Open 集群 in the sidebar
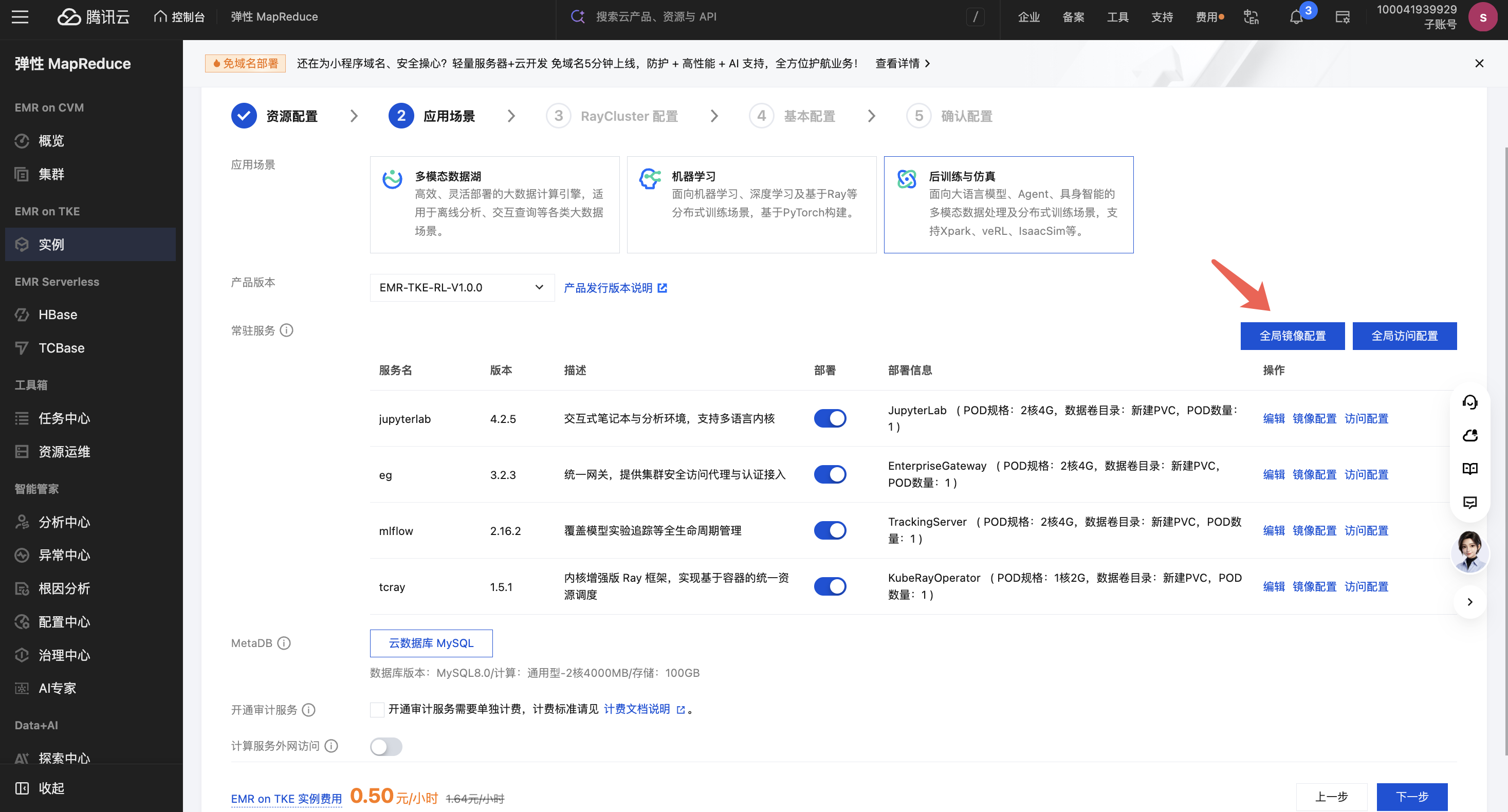 pyautogui.click(x=90, y=174)
